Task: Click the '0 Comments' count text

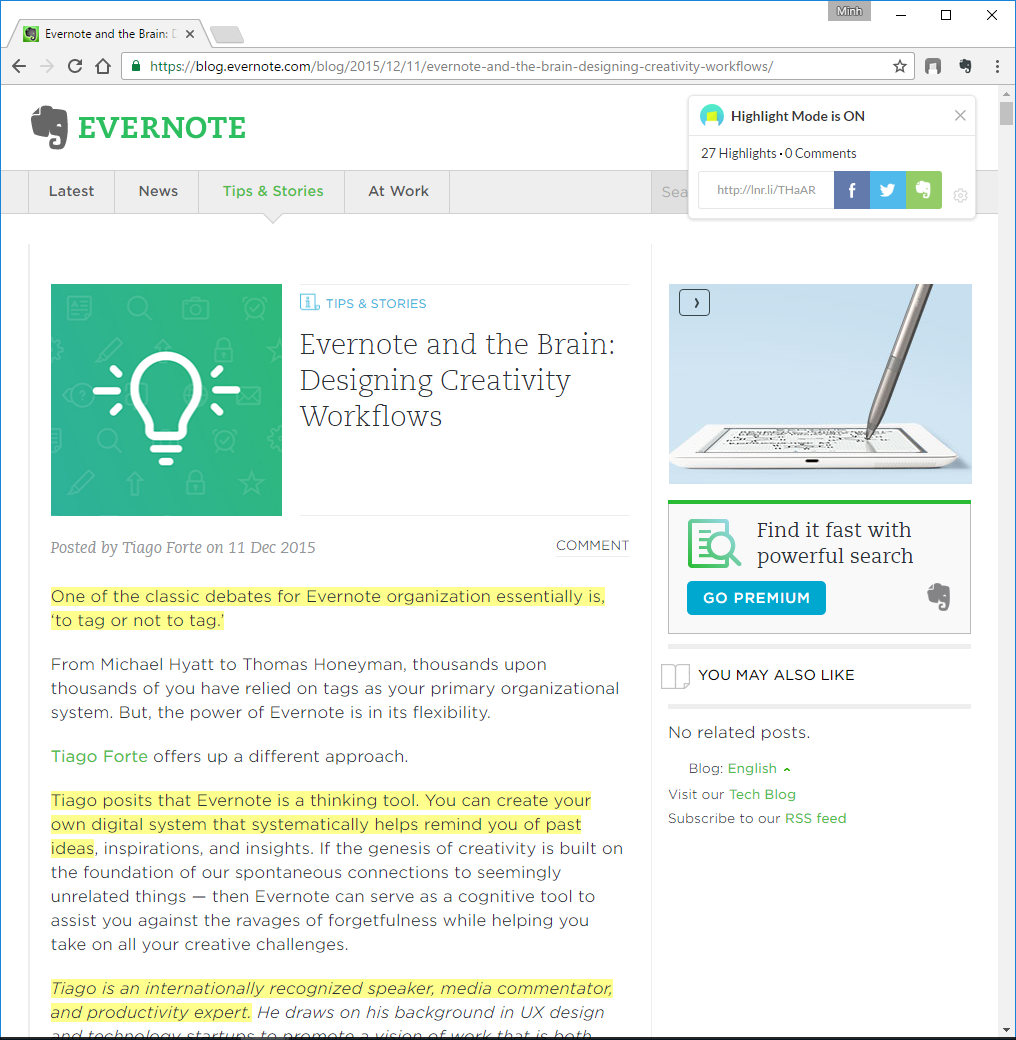Action: click(820, 153)
